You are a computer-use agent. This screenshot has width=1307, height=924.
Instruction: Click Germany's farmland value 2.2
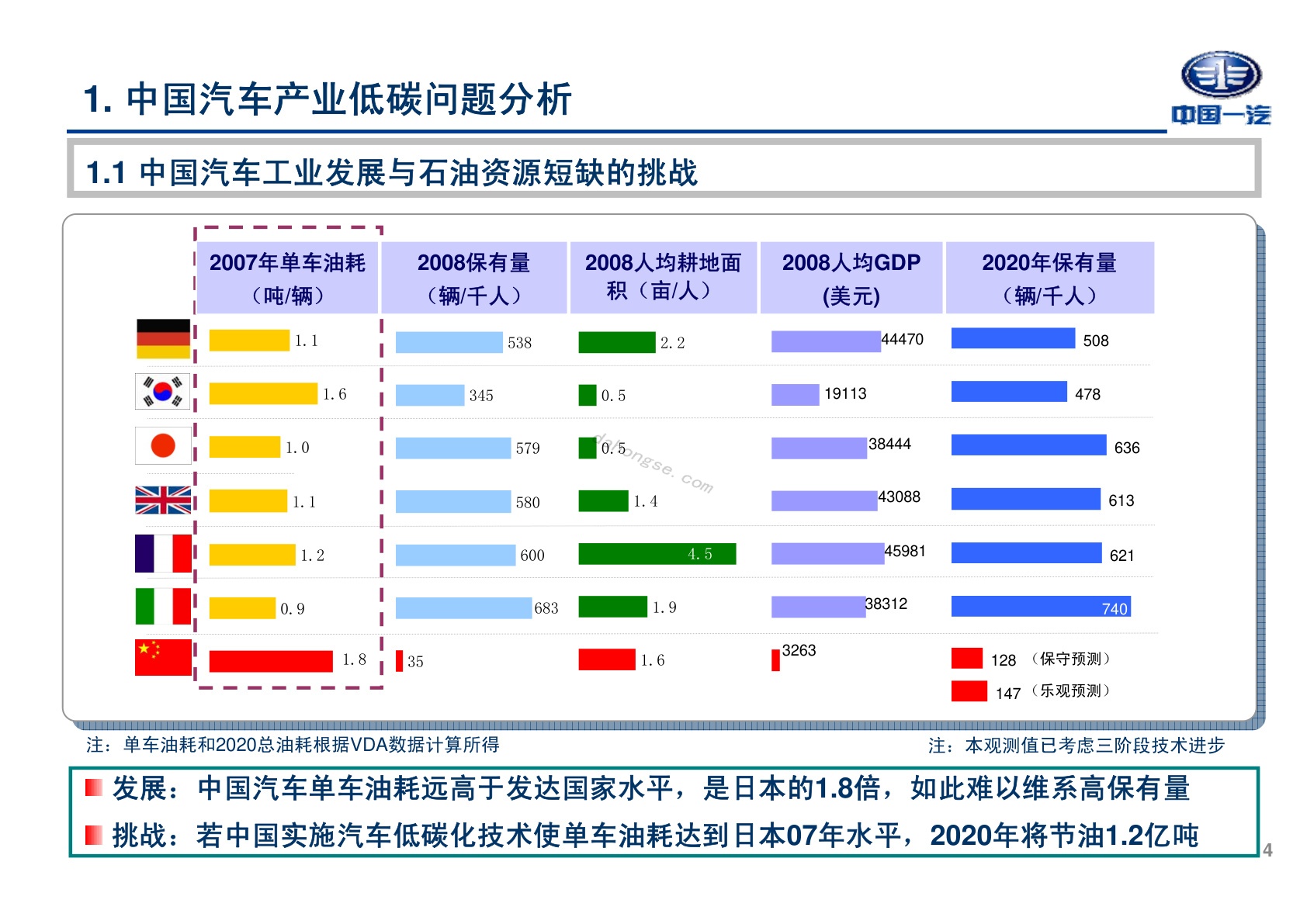tap(672, 343)
